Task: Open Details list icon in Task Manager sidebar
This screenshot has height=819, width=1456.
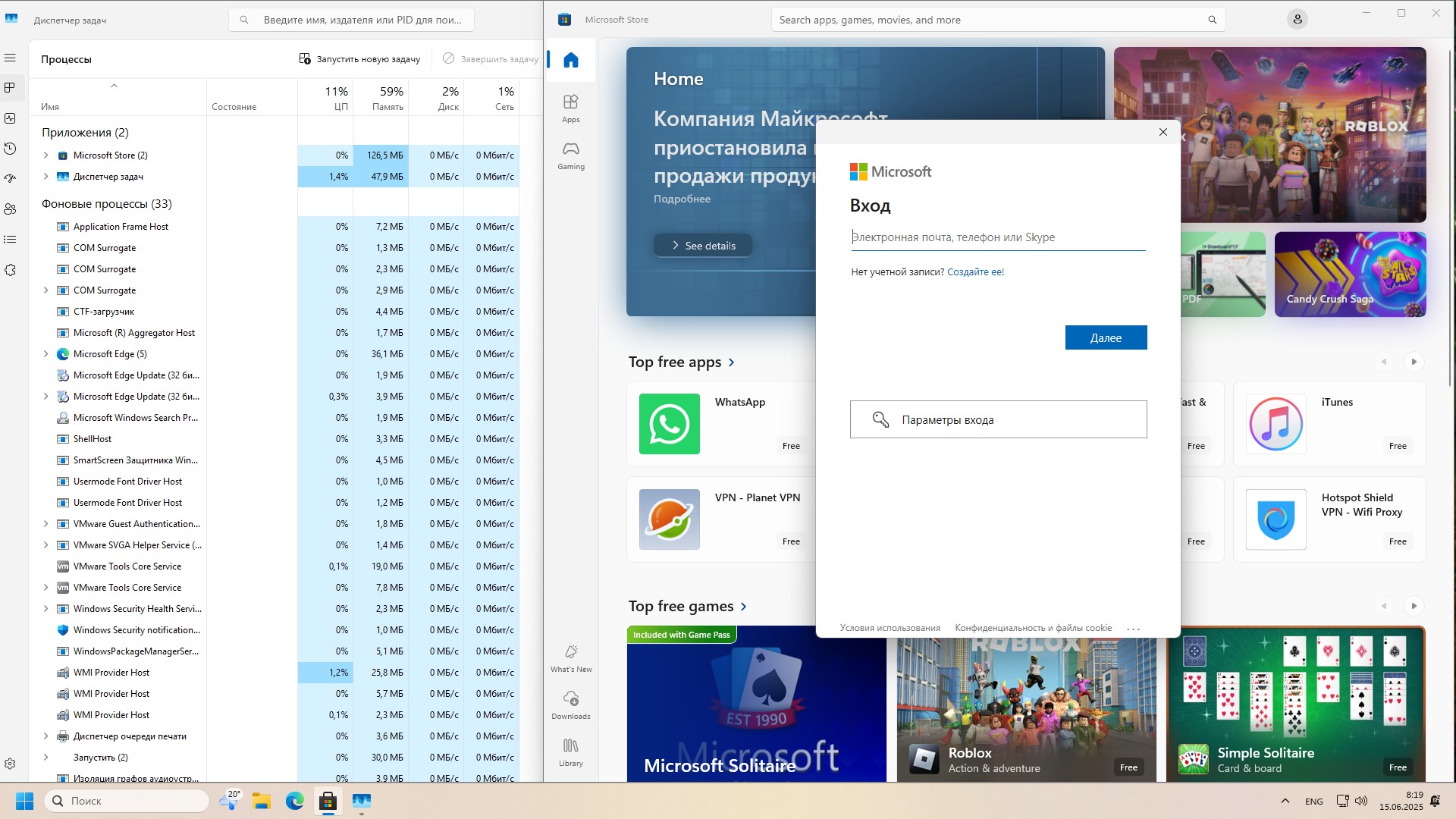Action: tap(10, 240)
